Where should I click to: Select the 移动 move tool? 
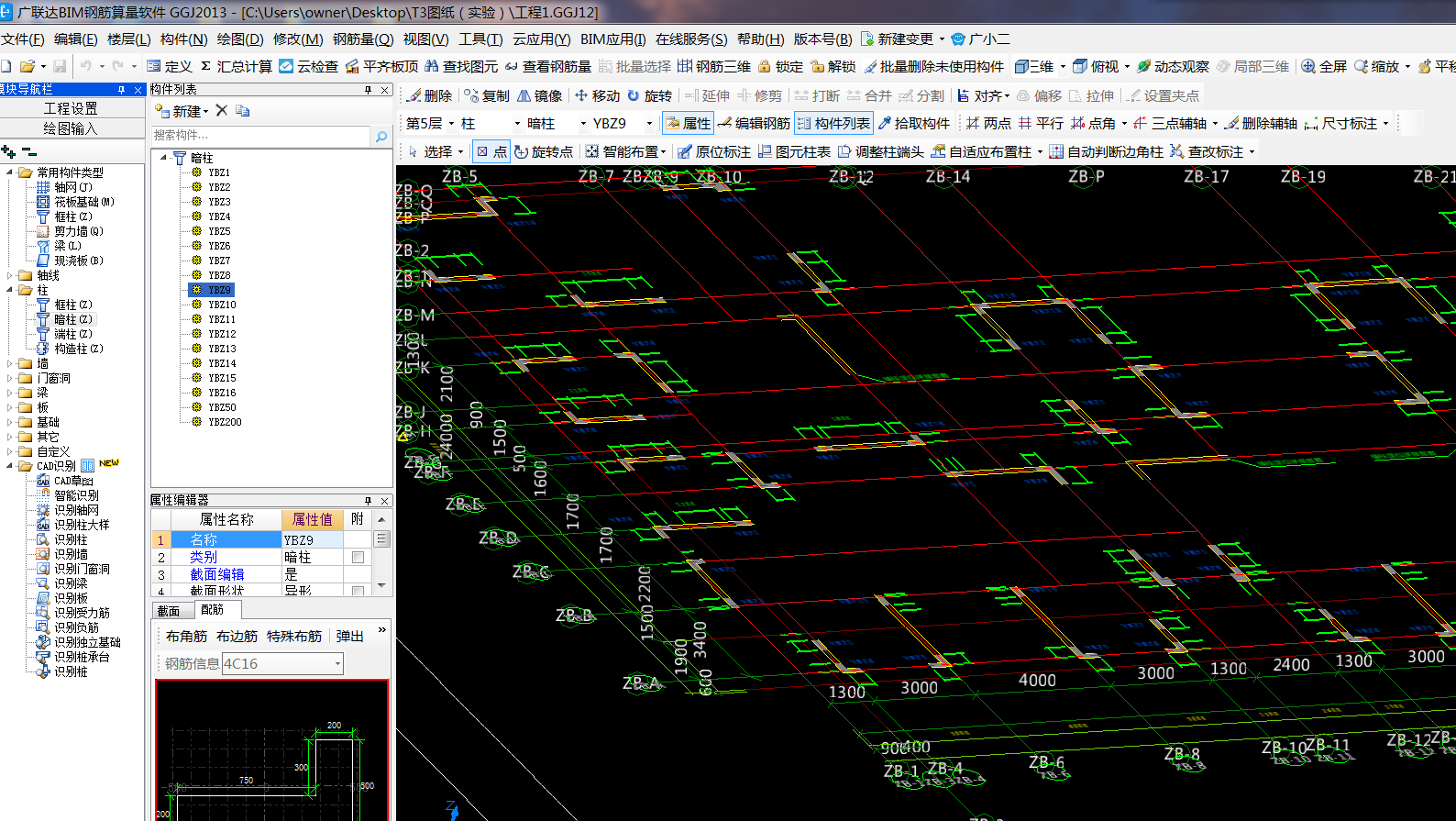point(597,95)
